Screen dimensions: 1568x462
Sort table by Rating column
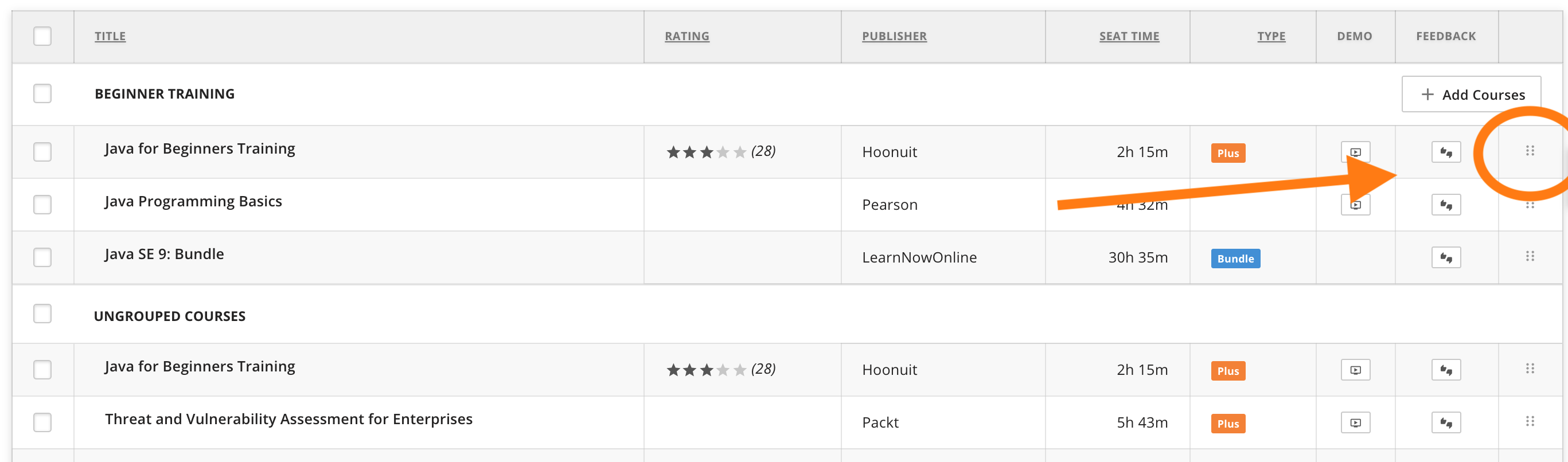pyautogui.click(x=687, y=37)
